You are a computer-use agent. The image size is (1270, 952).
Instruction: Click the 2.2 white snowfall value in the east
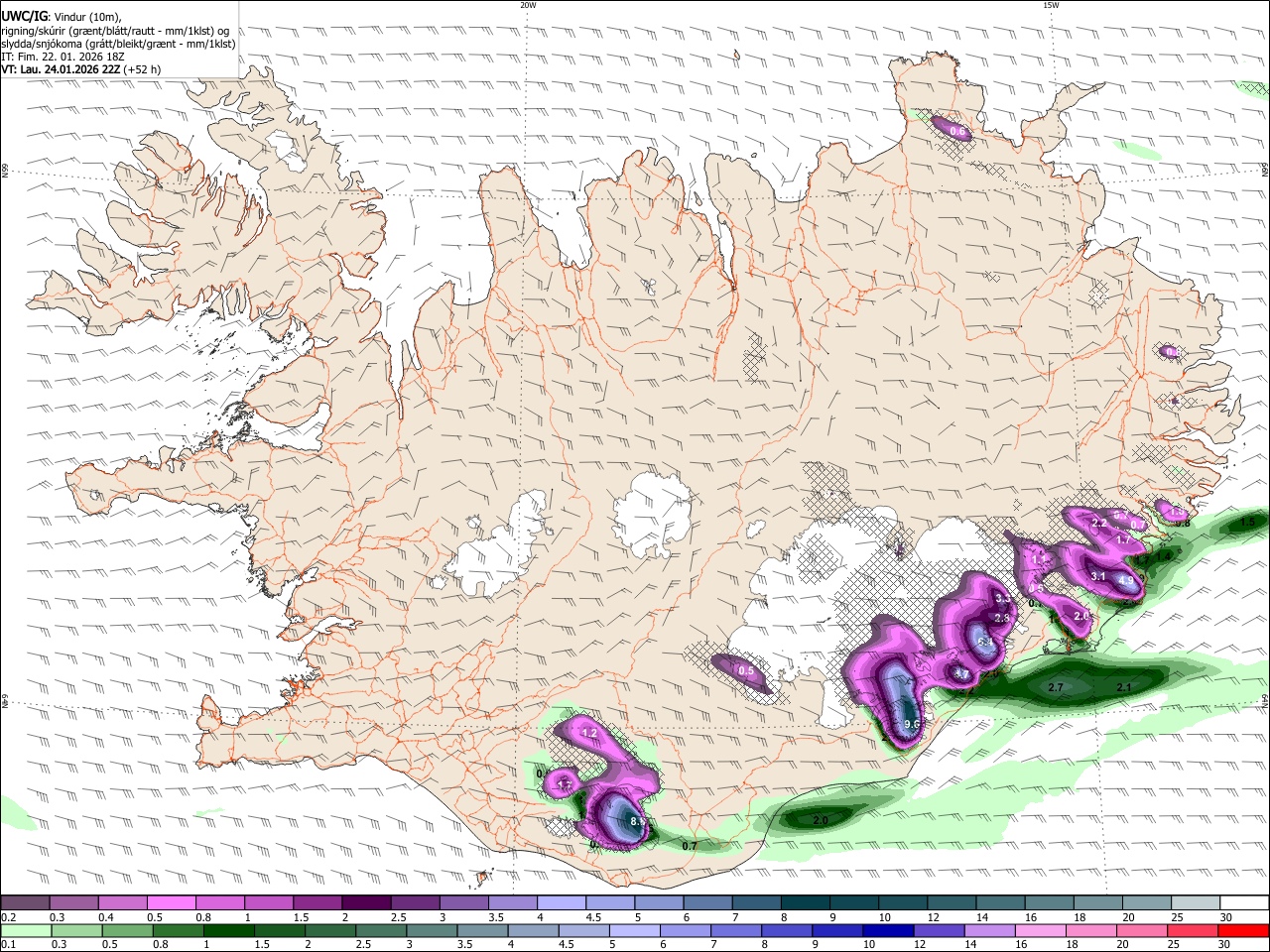click(1098, 523)
